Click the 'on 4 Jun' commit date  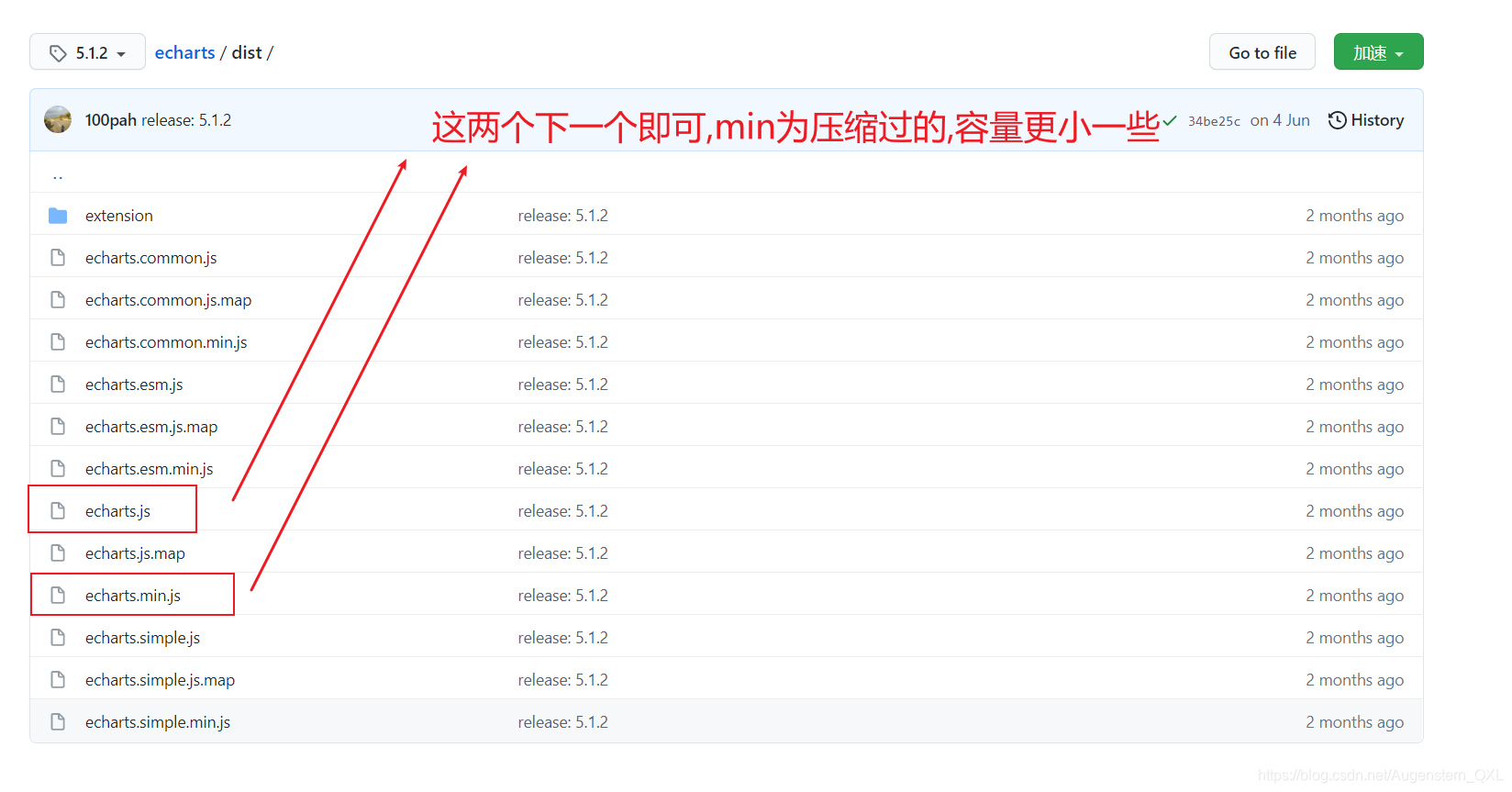pyautogui.click(x=1280, y=120)
